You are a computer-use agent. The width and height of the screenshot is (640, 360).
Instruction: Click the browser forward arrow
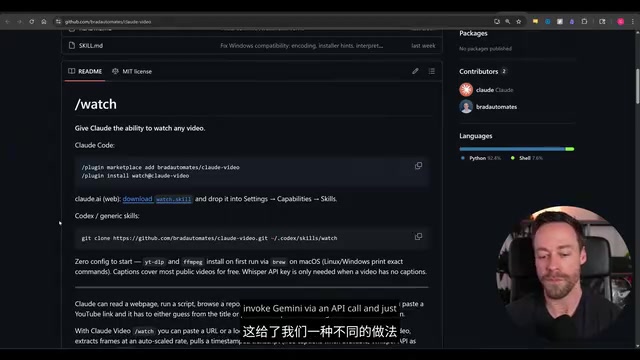point(19,22)
